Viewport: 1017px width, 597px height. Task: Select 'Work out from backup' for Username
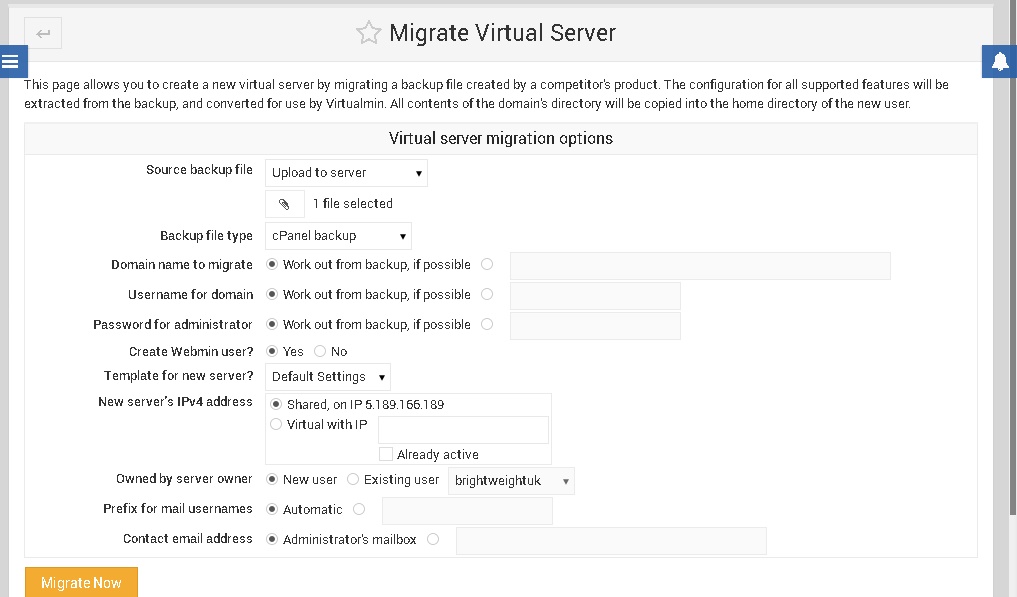tap(272, 294)
